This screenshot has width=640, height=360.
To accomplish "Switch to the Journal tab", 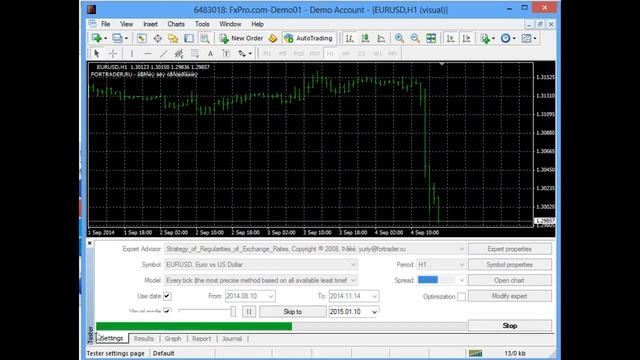I will coord(232,339).
